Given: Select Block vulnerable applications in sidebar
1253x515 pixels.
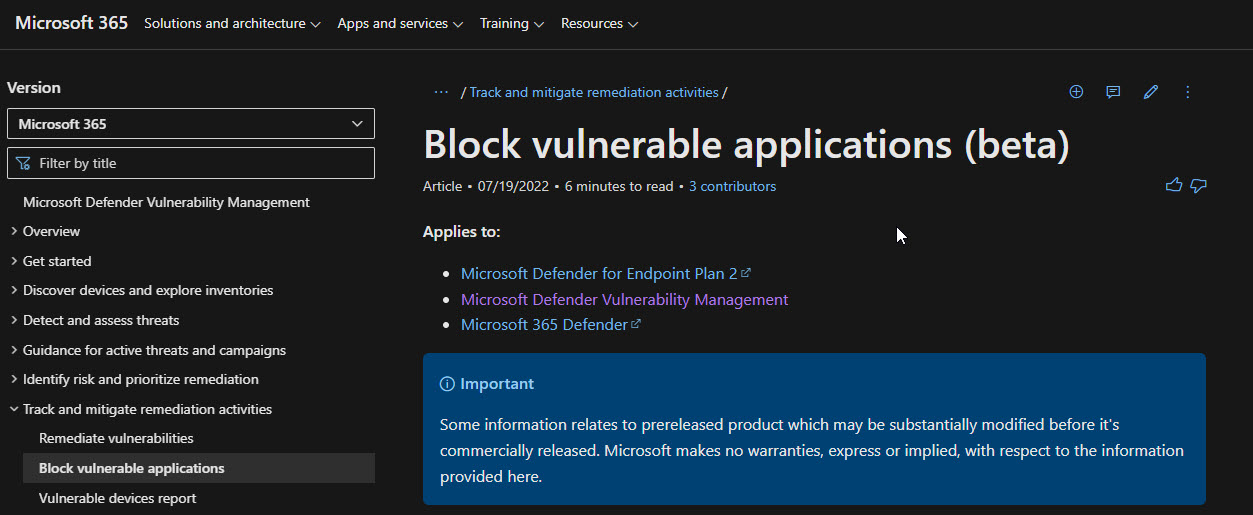Looking at the screenshot, I should tap(199, 468).
